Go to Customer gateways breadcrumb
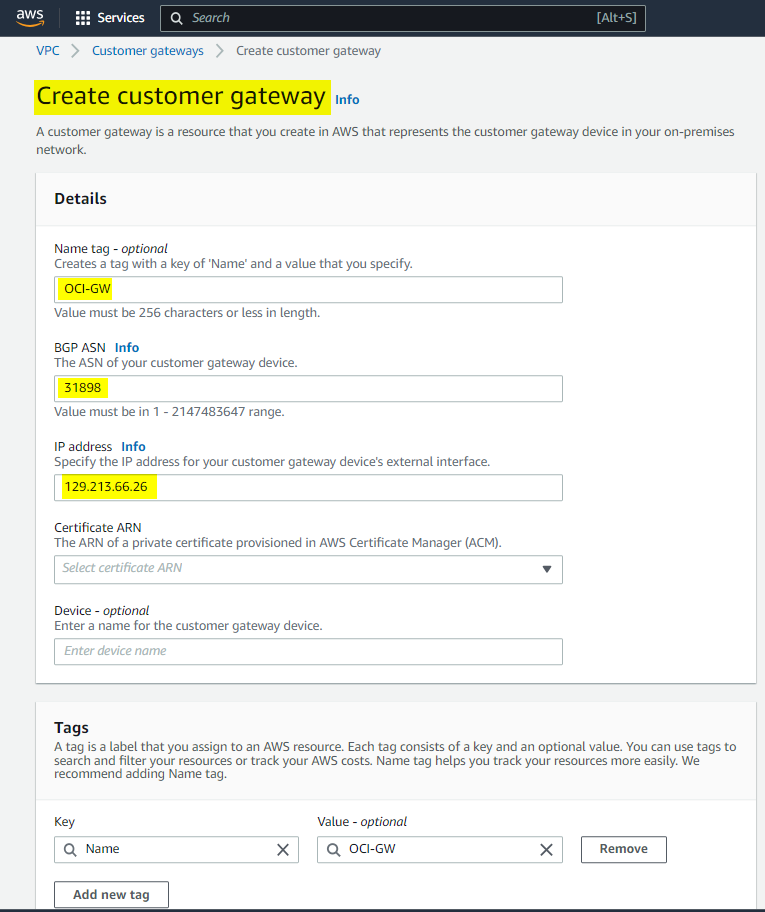Screen dimensions: 765x912 pyautogui.click(x=147, y=51)
